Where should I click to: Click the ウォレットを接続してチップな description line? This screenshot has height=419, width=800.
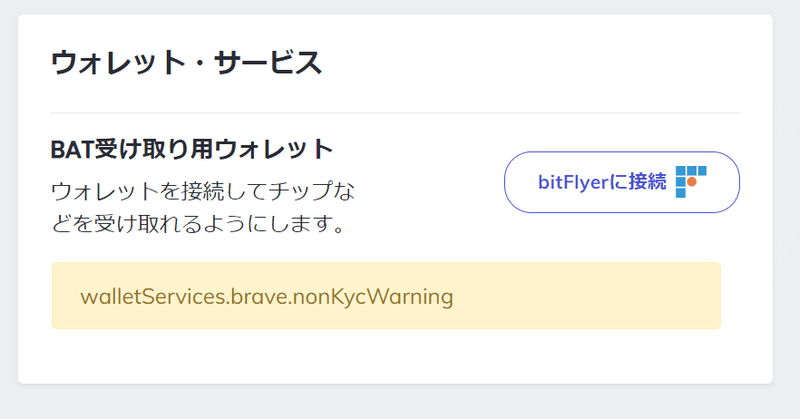(x=203, y=191)
